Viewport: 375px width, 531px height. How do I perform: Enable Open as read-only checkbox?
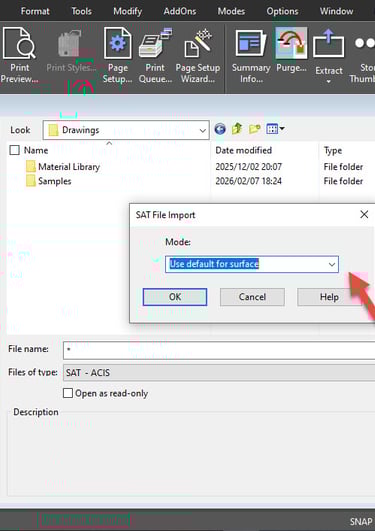click(68, 393)
